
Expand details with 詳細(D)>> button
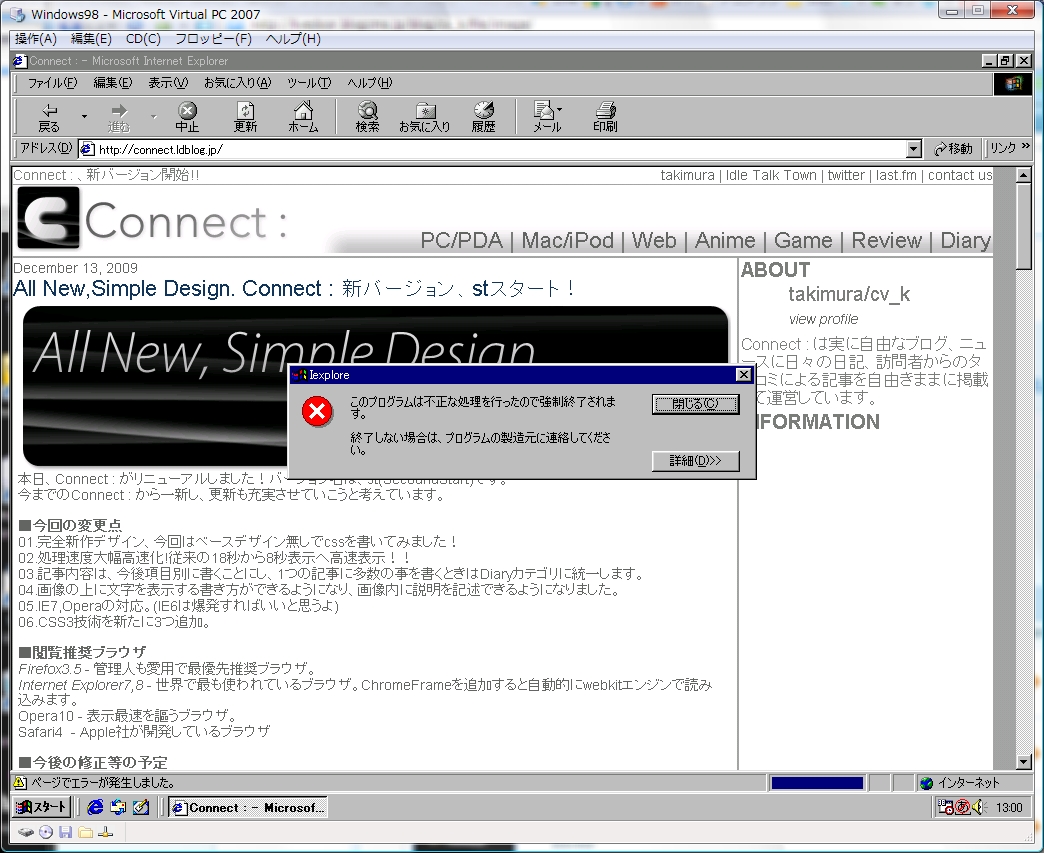click(695, 461)
